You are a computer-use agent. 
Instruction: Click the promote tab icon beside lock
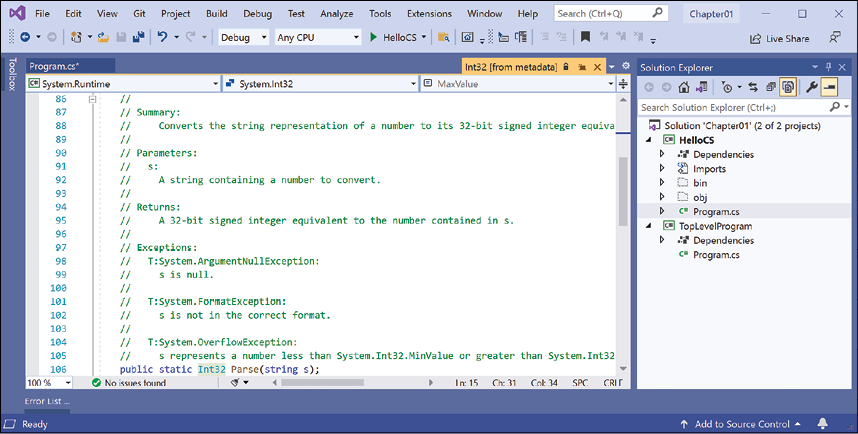(x=582, y=67)
